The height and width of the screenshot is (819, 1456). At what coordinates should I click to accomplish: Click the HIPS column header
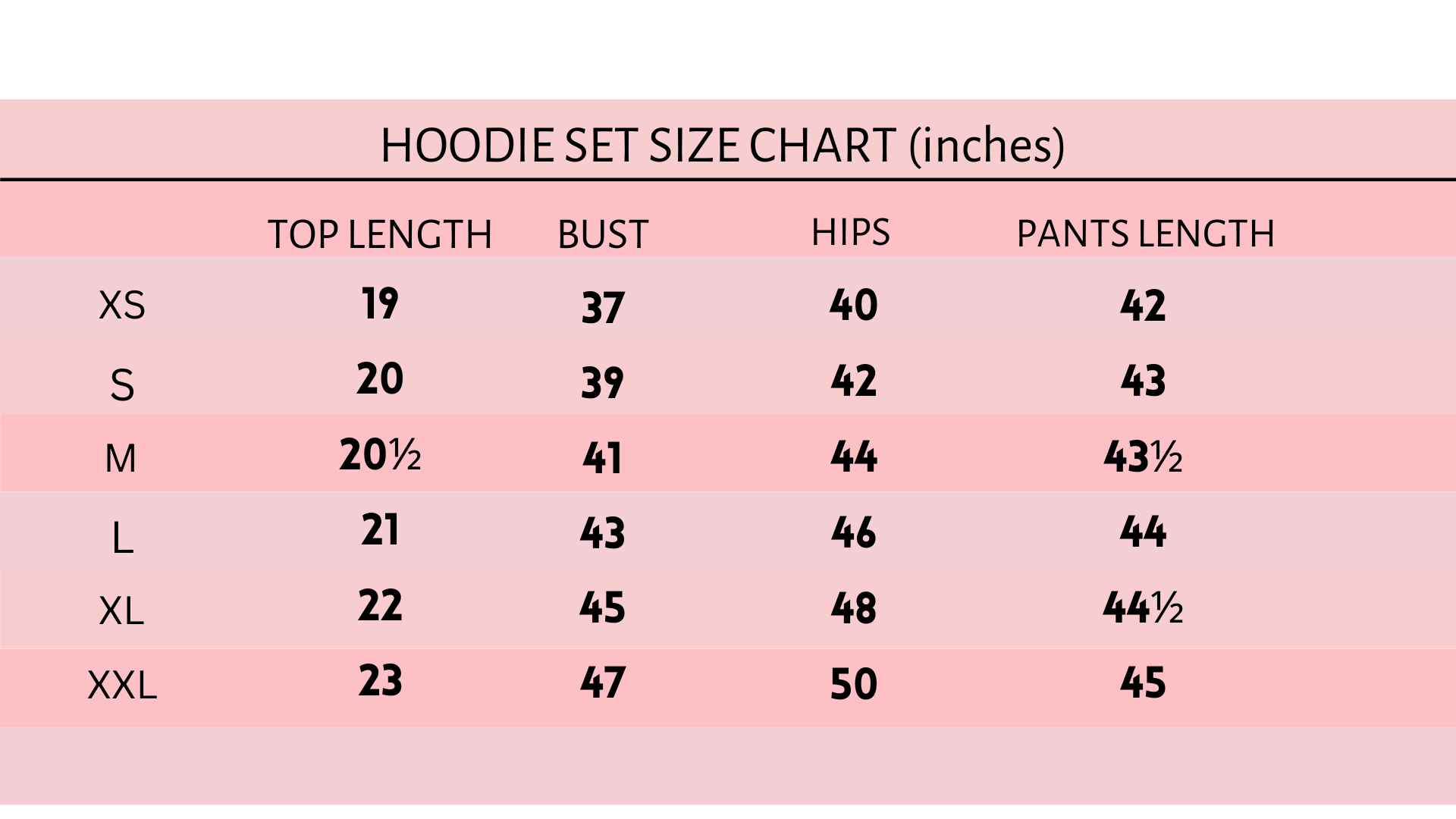[x=850, y=232]
